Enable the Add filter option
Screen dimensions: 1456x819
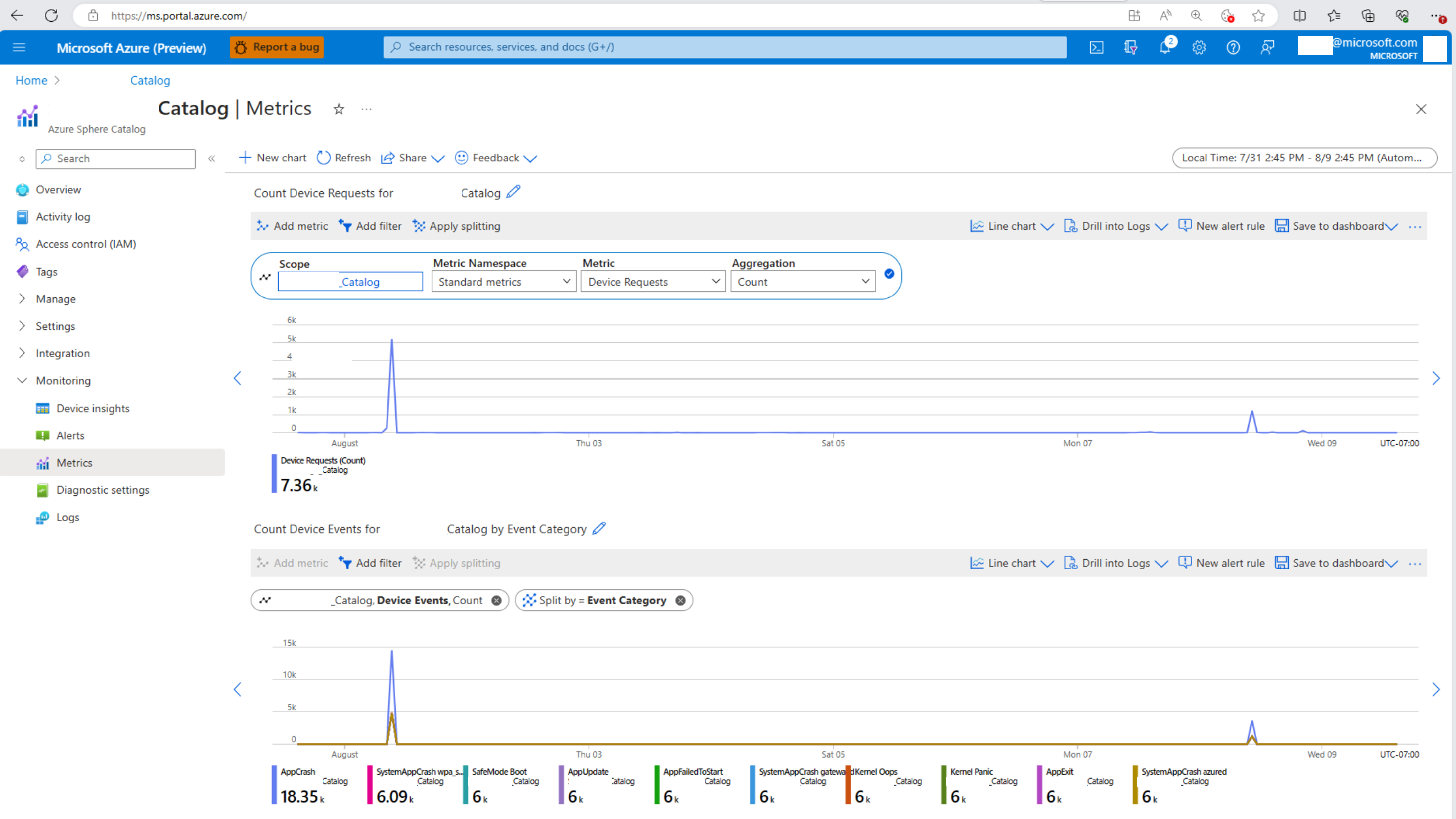371,225
